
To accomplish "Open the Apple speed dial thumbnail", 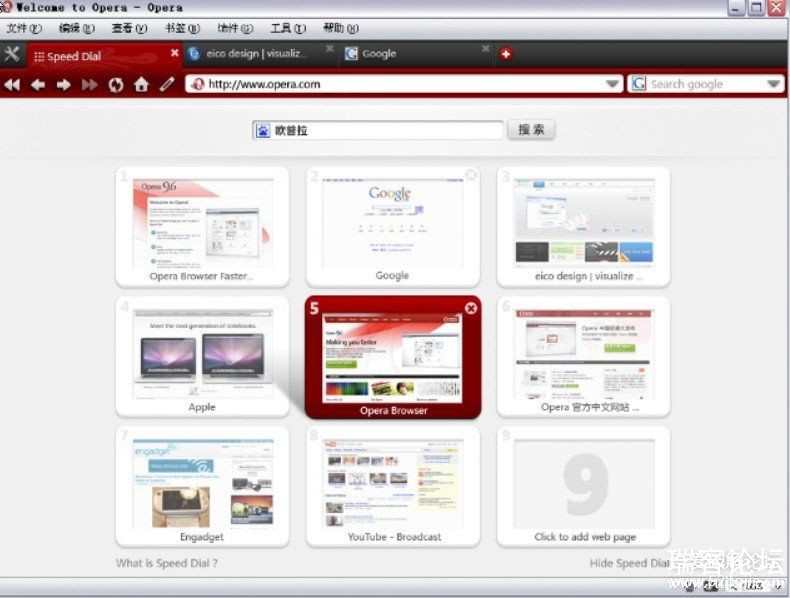I will (x=203, y=357).
